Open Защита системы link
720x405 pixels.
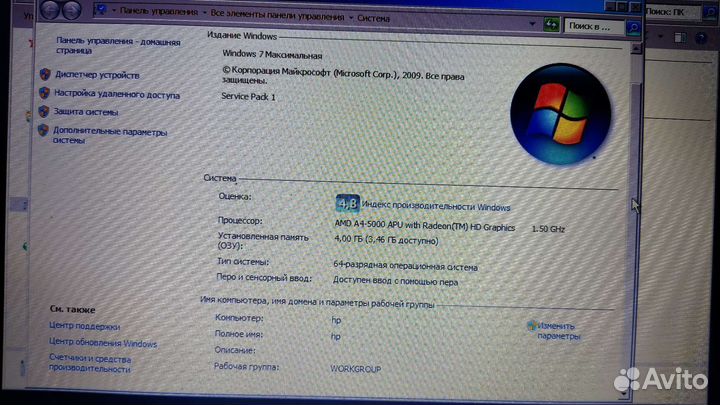86,112
